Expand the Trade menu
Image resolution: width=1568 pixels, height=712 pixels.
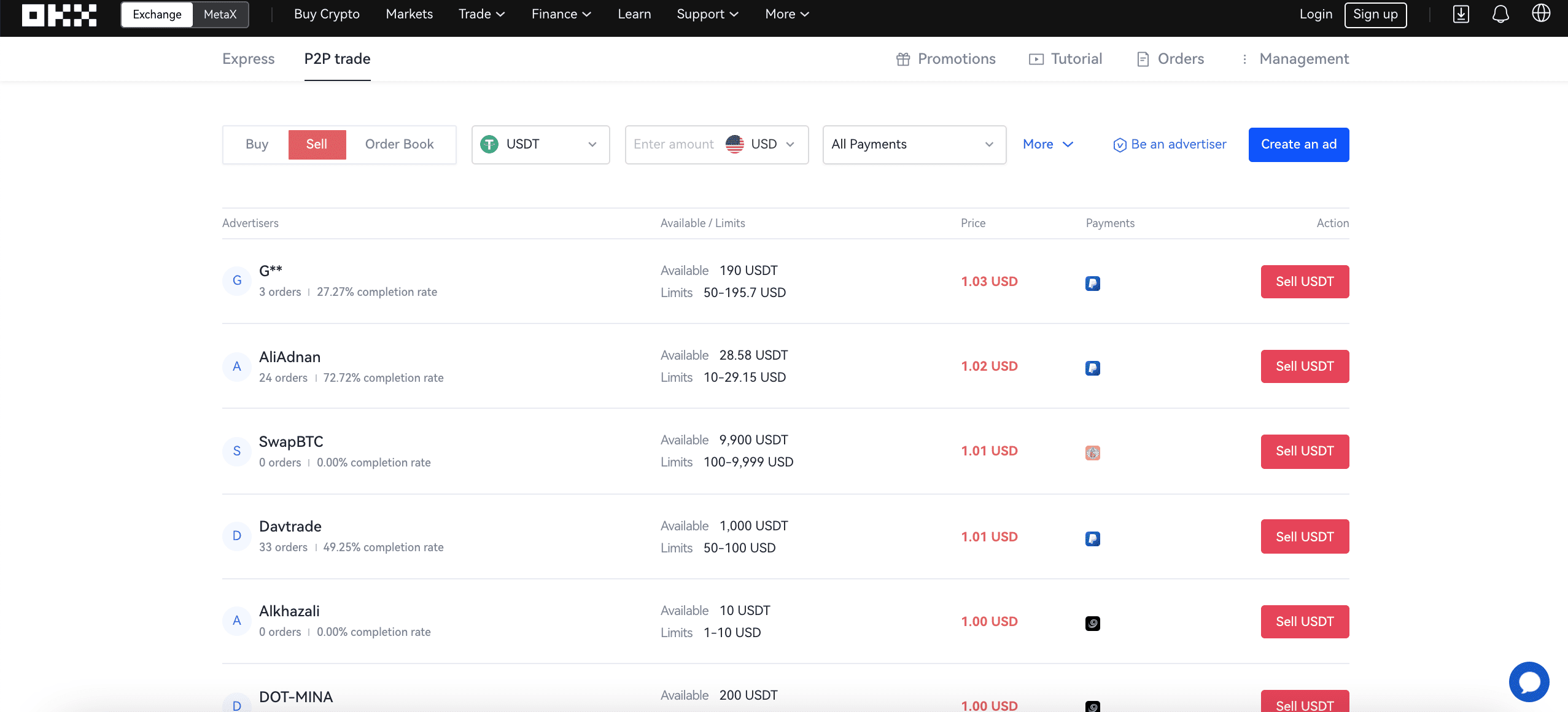point(482,14)
